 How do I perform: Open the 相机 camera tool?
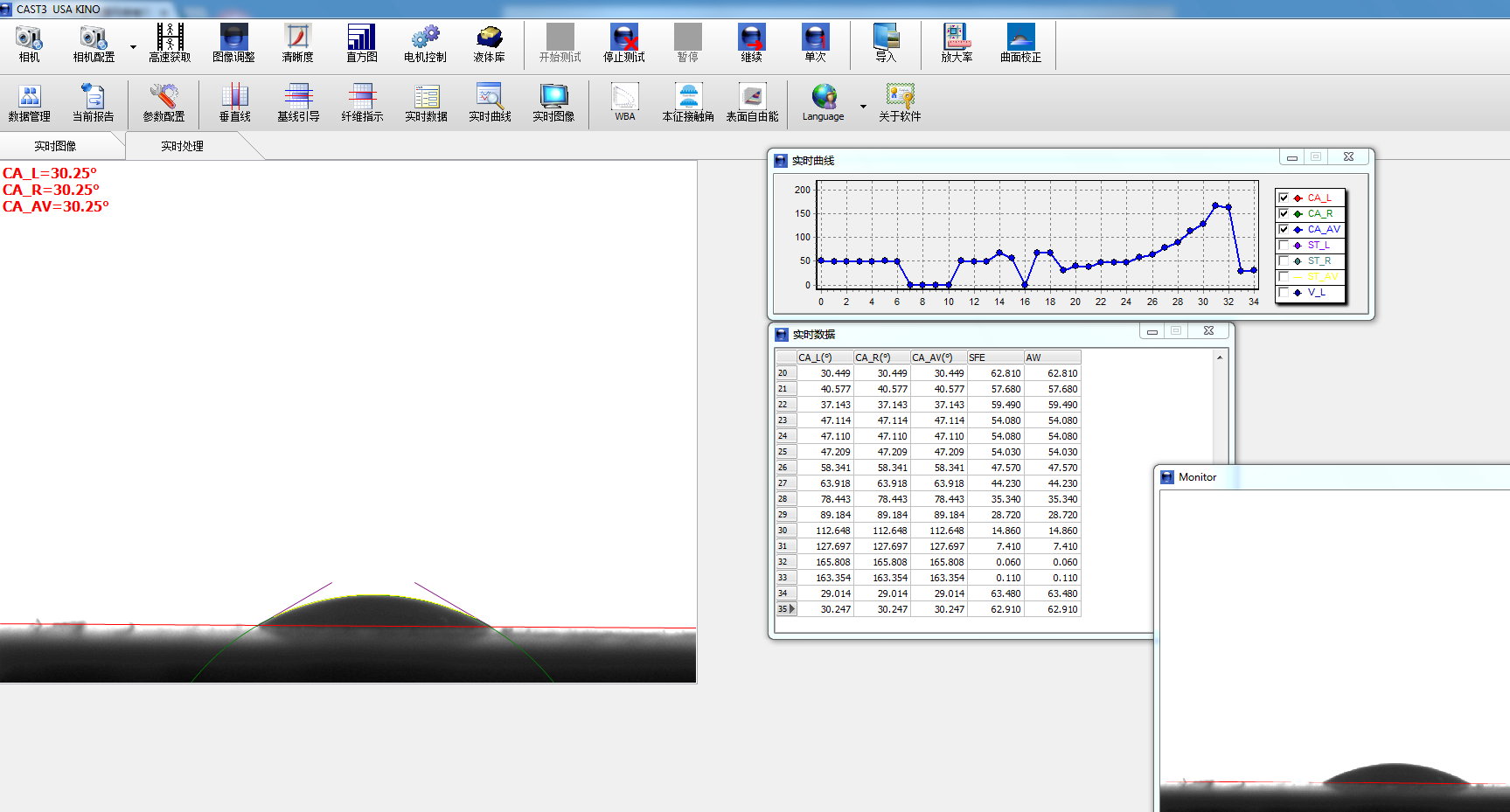[x=29, y=44]
